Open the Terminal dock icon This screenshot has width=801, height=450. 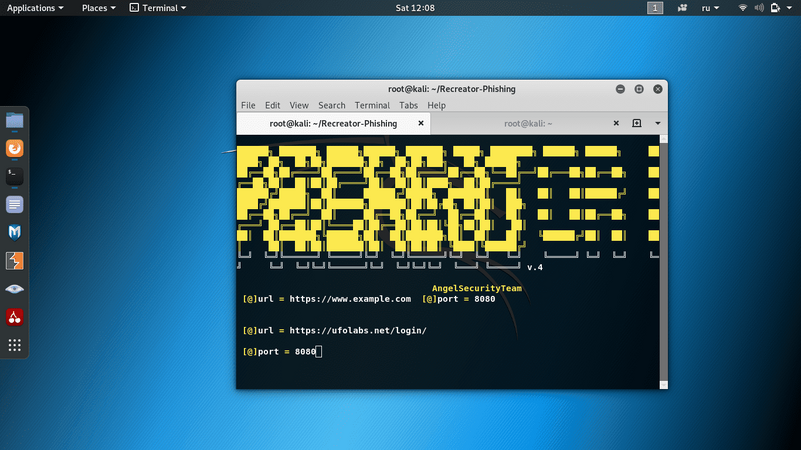[x=14, y=176]
